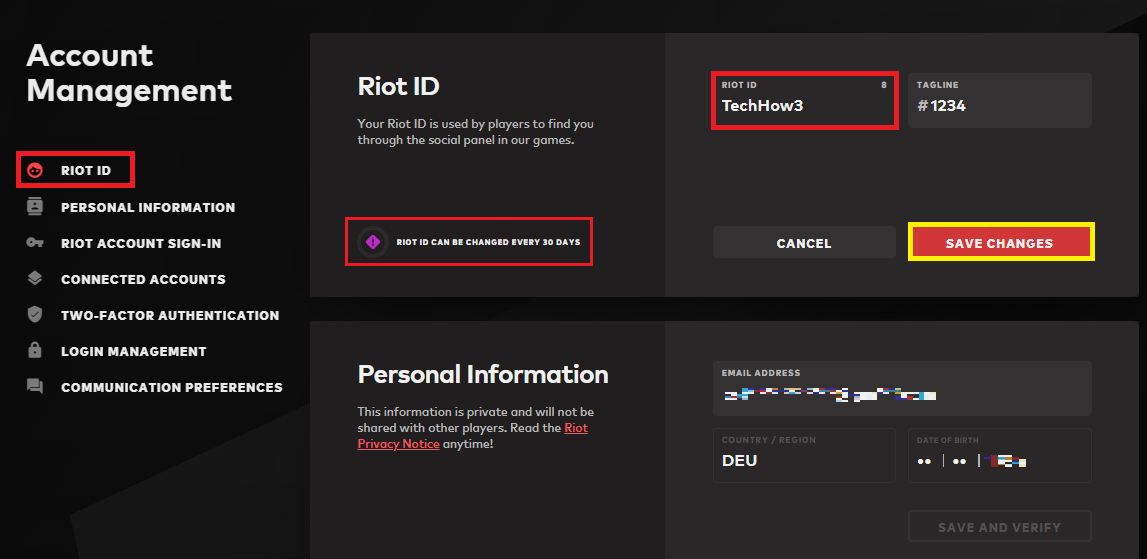1147x559 pixels.
Task: Click the Two-Factor Authentication shield icon
Action: click(x=35, y=315)
